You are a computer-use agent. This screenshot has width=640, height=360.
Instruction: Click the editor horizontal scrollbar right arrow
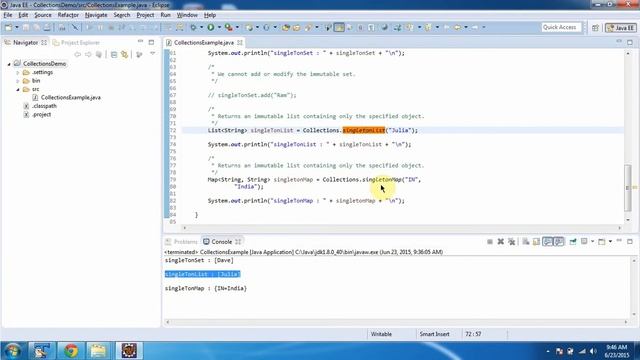620,228
